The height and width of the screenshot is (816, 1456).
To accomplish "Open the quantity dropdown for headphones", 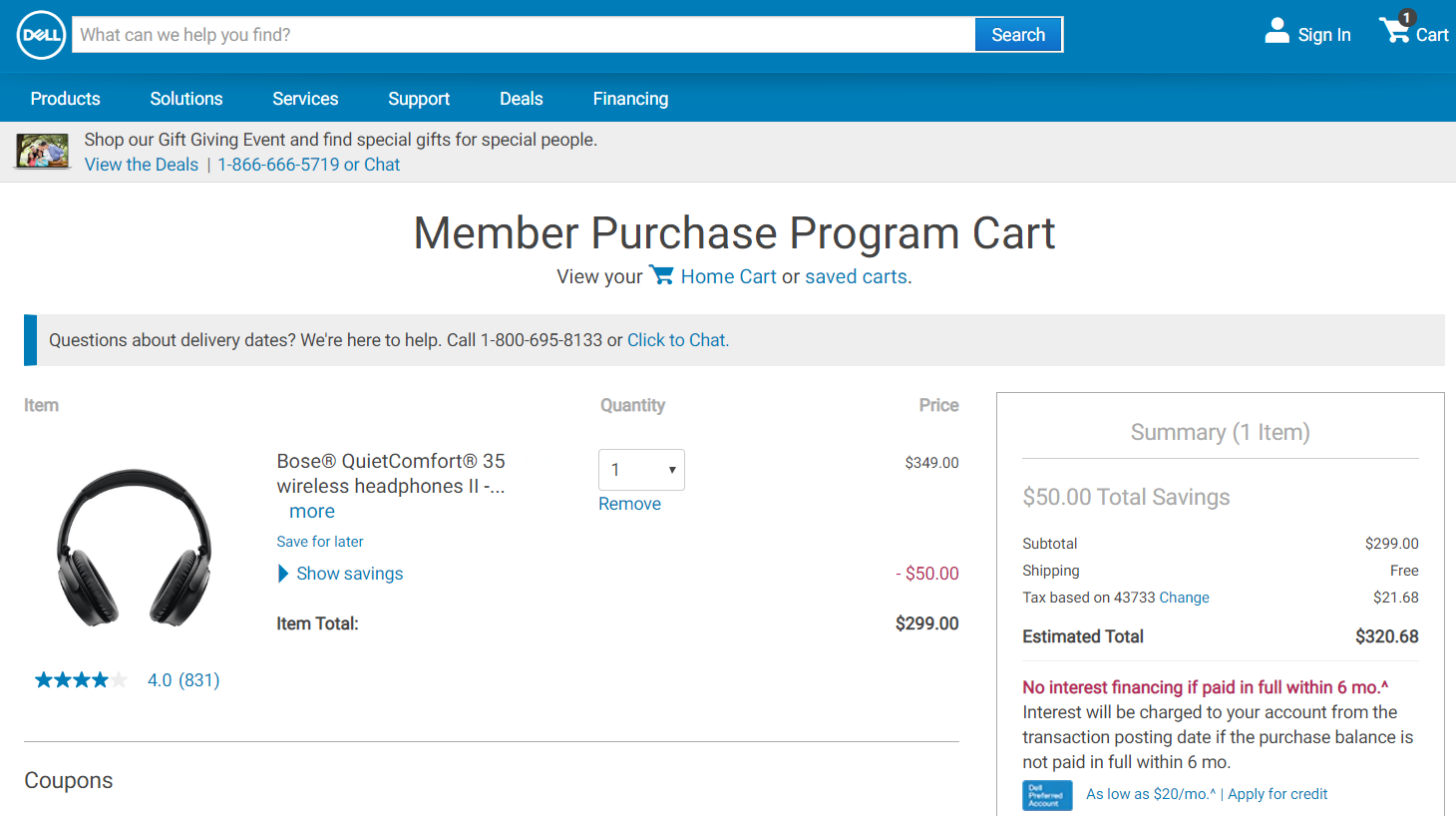I will coord(641,470).
